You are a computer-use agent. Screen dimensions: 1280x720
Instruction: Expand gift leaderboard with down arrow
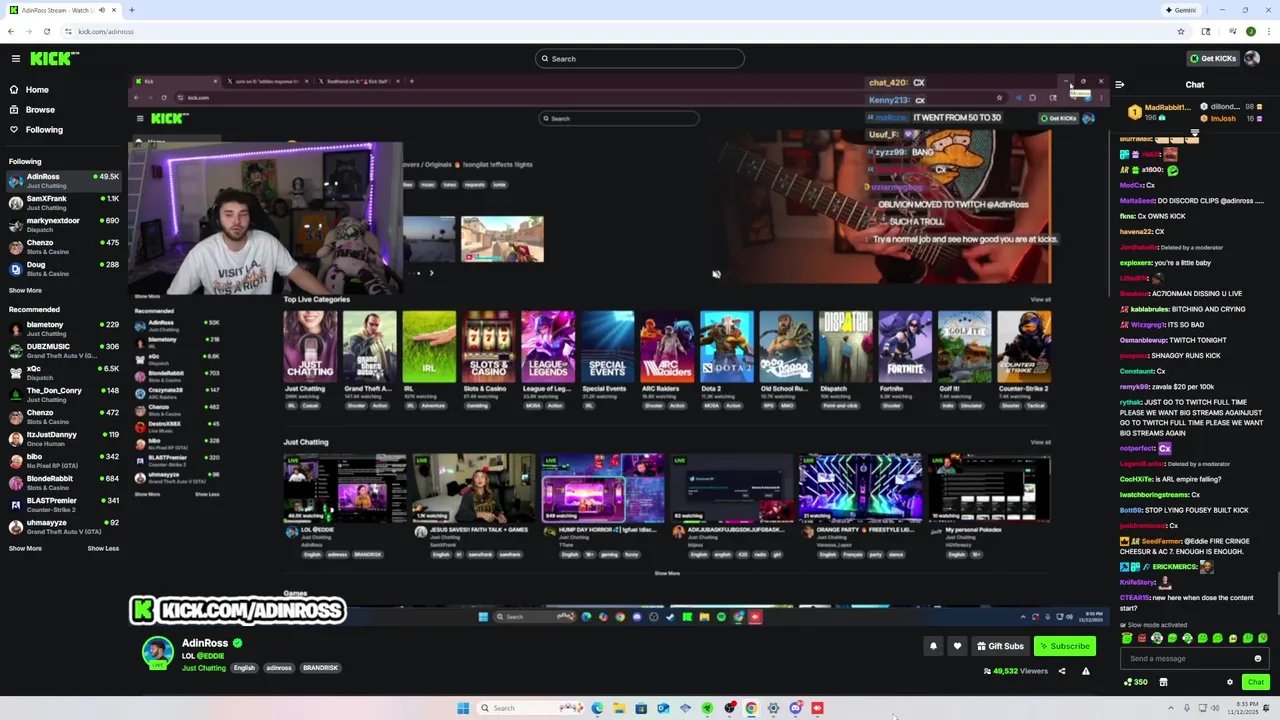pyautogui.click(x=1194, y=131)
